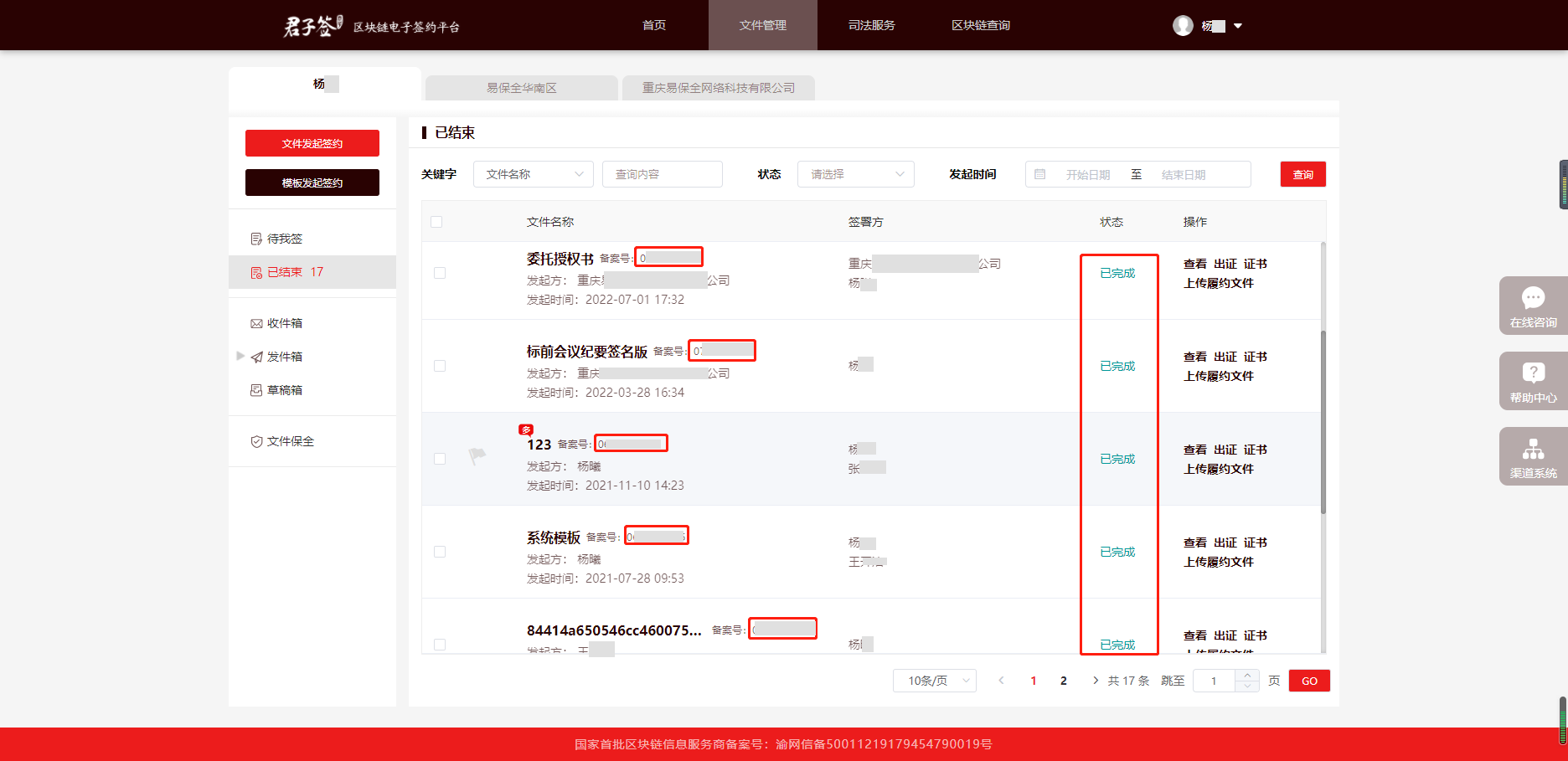Click the jump-to page number input
The width and height of the screenshot is (1568, 761).
(x=1214, y=681)
